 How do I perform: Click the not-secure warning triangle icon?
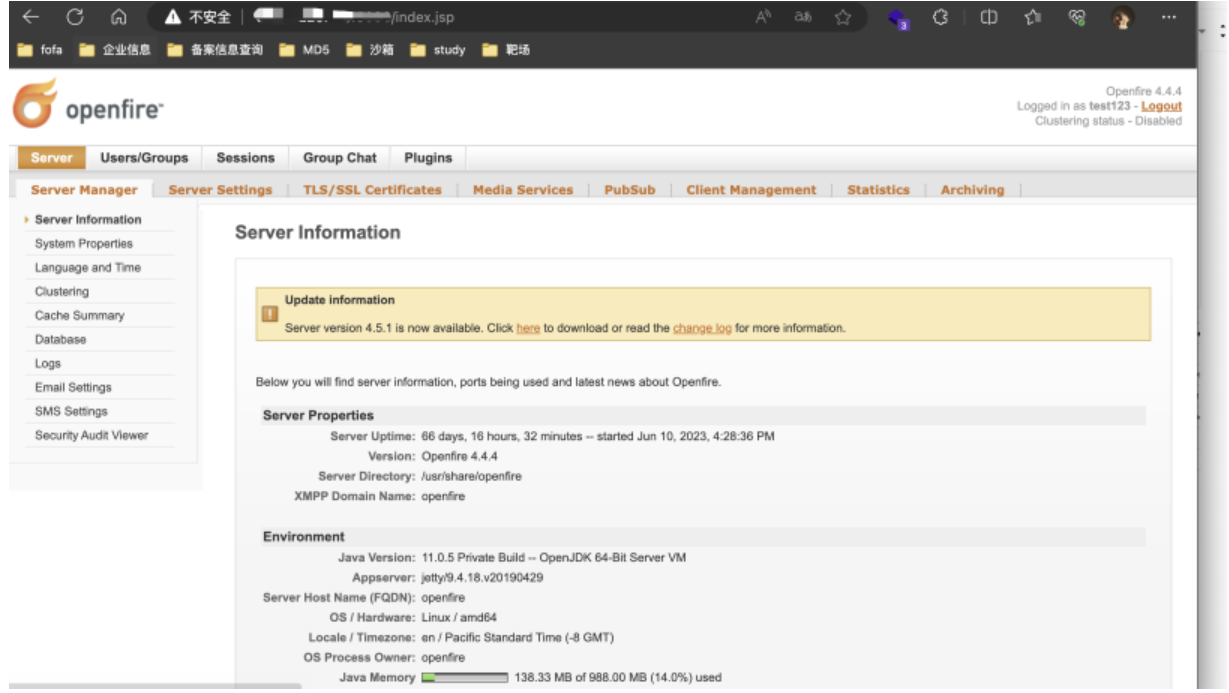pyautogui.click(x=173, y=17)
